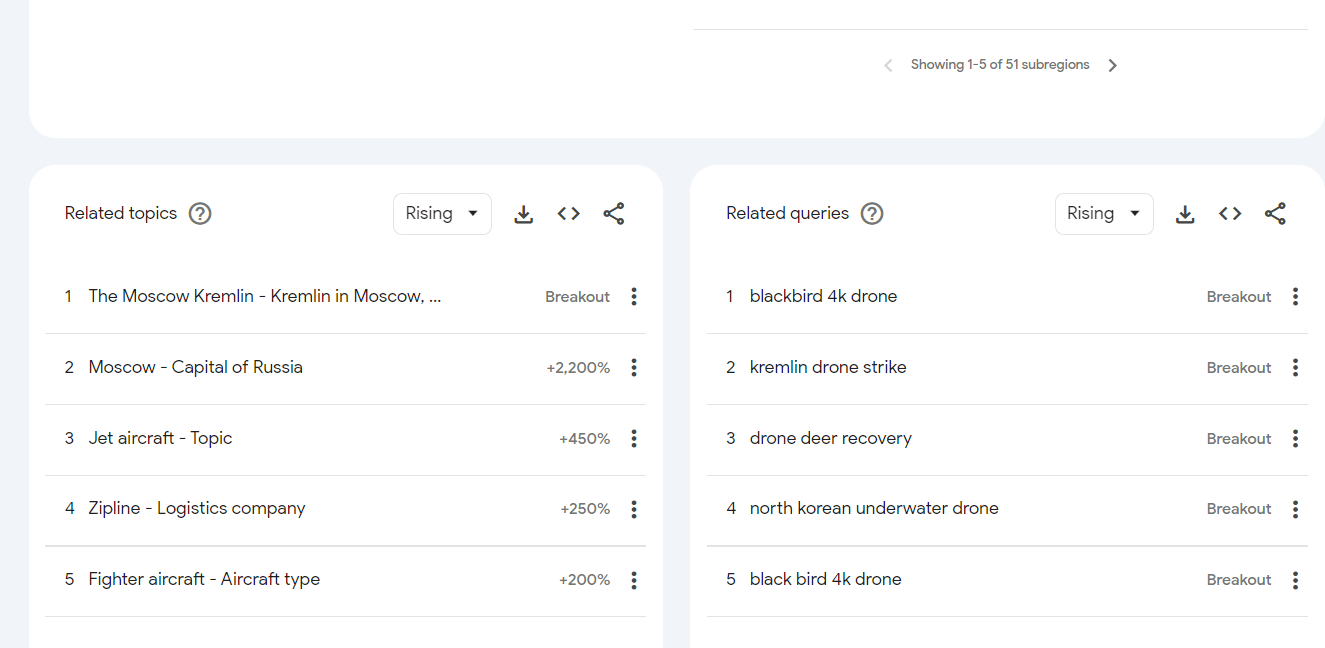Image resolution: width=1325 pixels, height=648 pixels.
Task: Open more options for Zipline topic
Action: pos(634,509)
